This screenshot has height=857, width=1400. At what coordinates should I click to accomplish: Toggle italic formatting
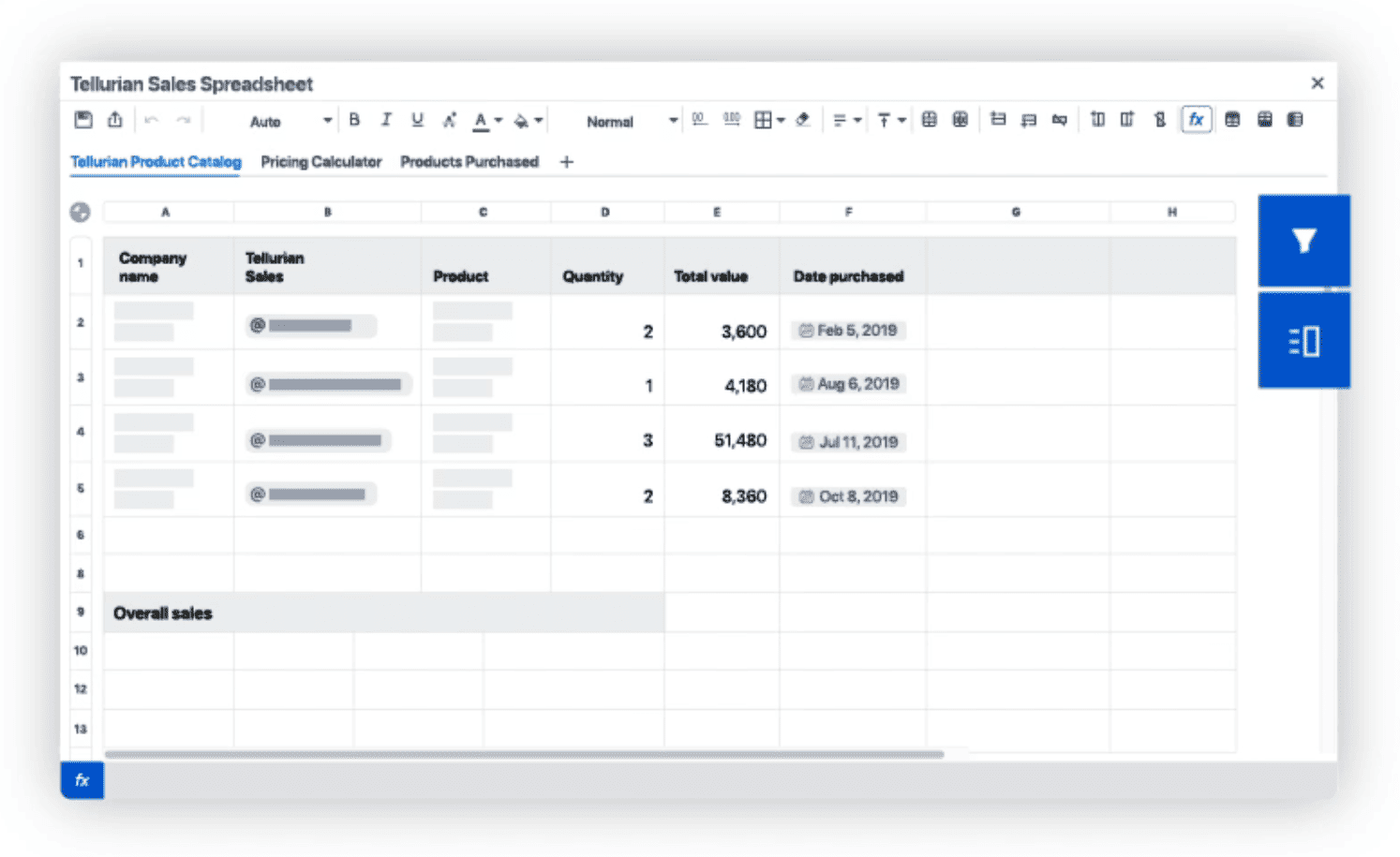pyautogui.click(x=385, y=120)
